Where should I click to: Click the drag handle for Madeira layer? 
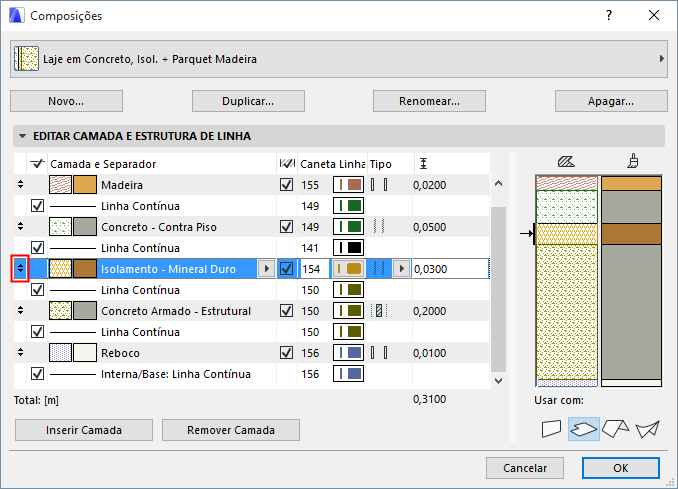coord(20,185)
